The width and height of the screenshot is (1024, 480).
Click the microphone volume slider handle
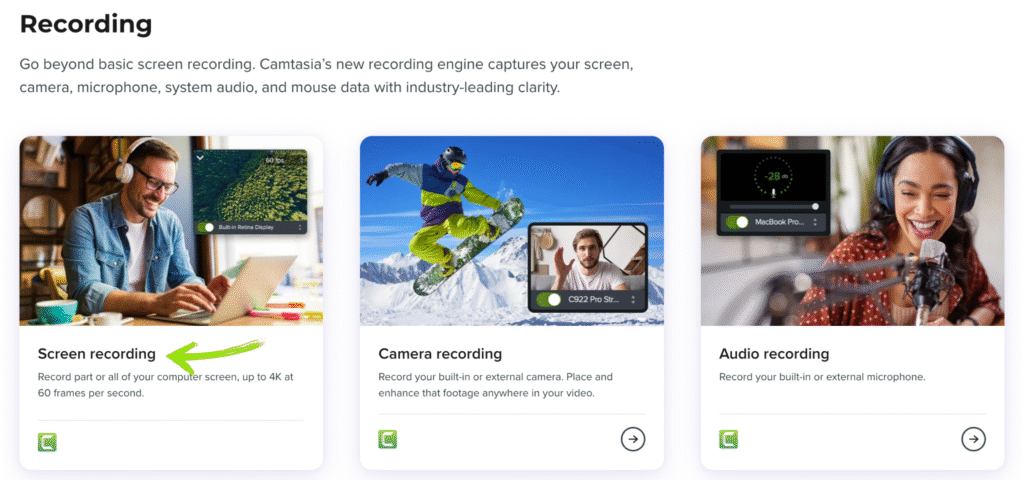815,206
